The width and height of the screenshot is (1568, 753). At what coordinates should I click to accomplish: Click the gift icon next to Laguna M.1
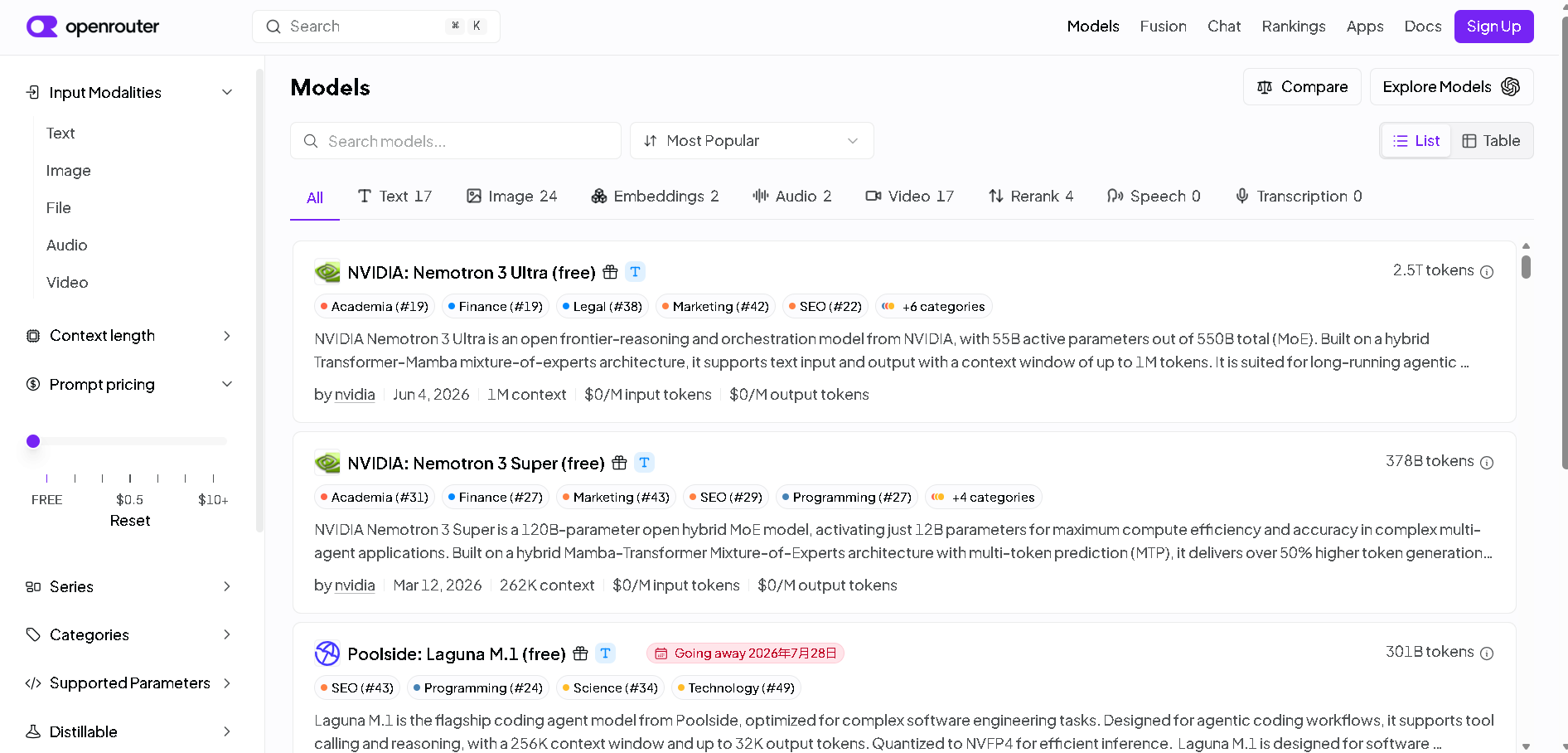[x=580, y=653]
